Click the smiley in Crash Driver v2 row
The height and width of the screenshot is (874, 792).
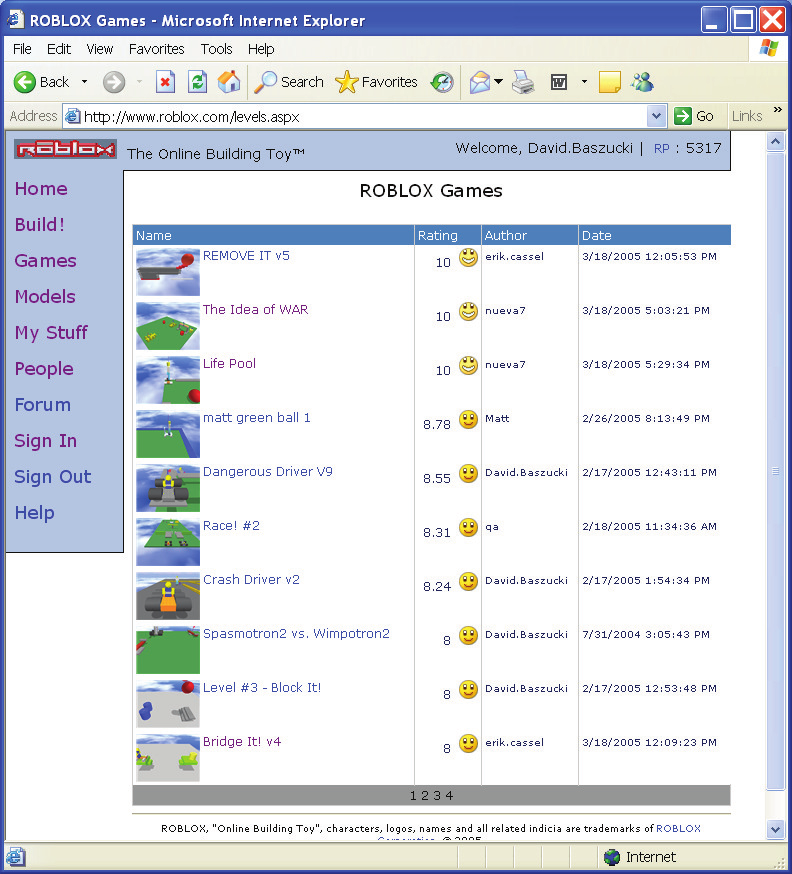[468, 581]
